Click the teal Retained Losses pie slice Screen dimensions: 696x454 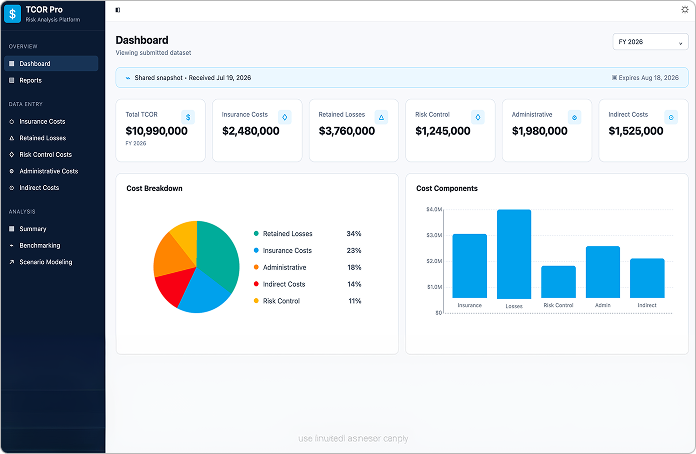[220, 253]
